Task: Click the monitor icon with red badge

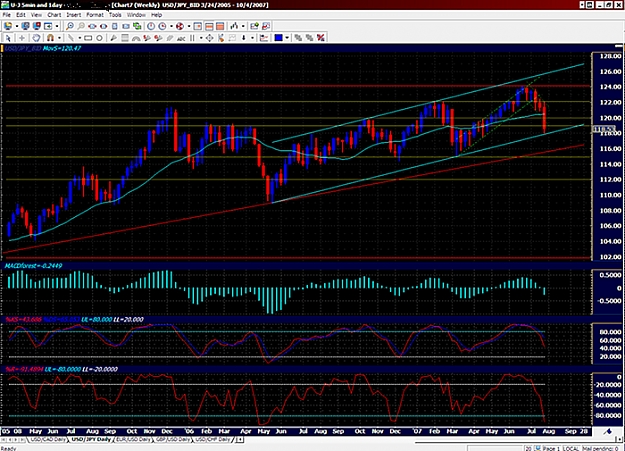Action: click(37, 26)
